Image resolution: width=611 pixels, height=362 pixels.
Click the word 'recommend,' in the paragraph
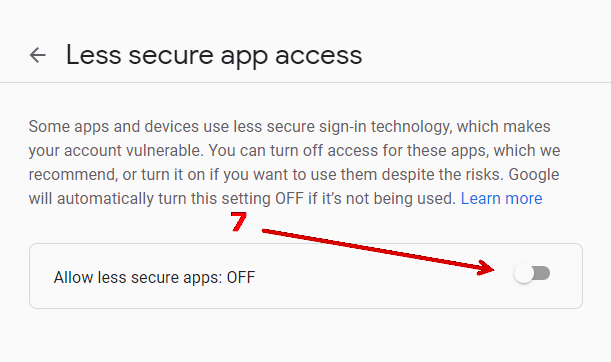(x=73, y=175)
